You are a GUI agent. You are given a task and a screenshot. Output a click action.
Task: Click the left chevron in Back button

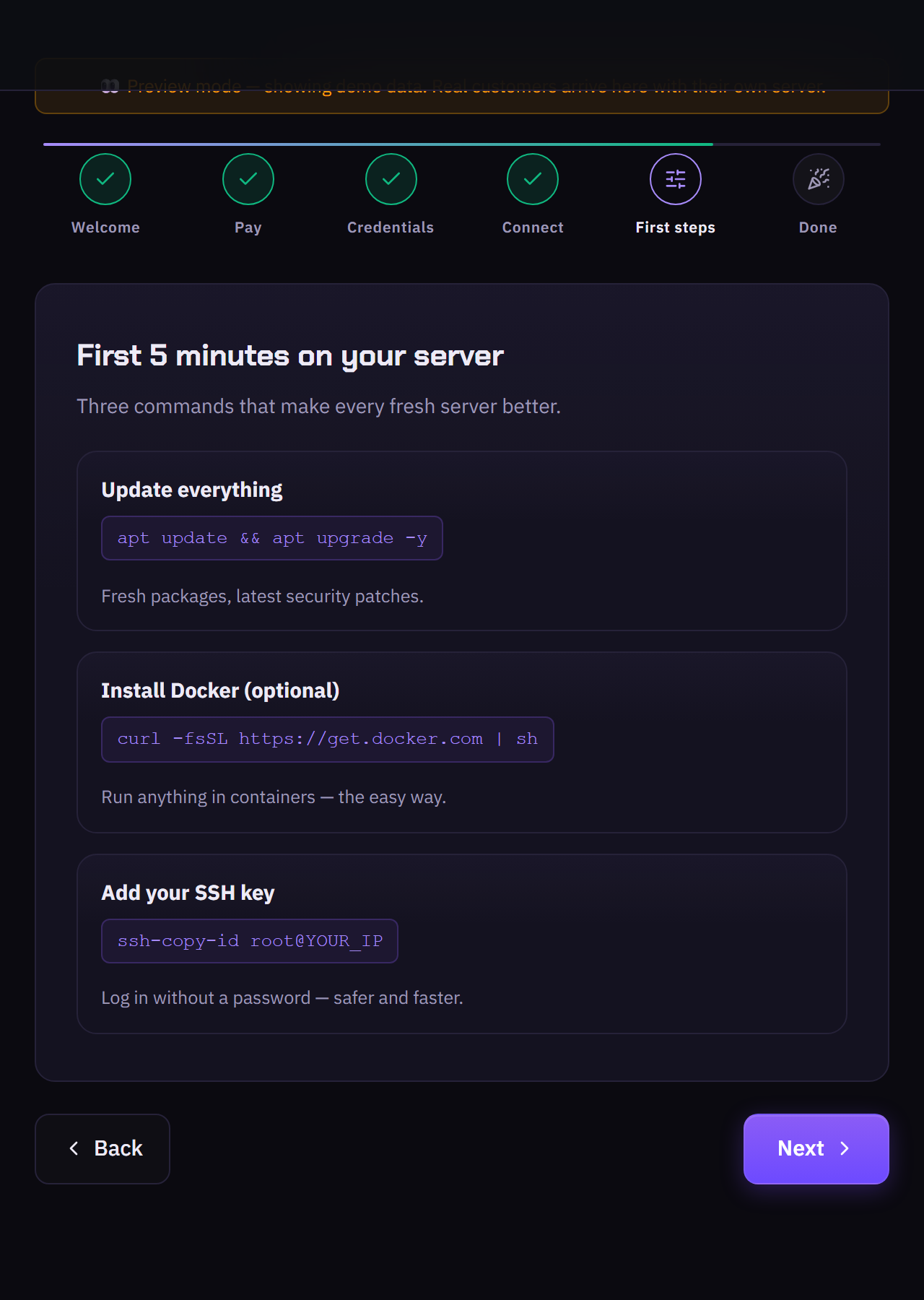(74, 1148)
